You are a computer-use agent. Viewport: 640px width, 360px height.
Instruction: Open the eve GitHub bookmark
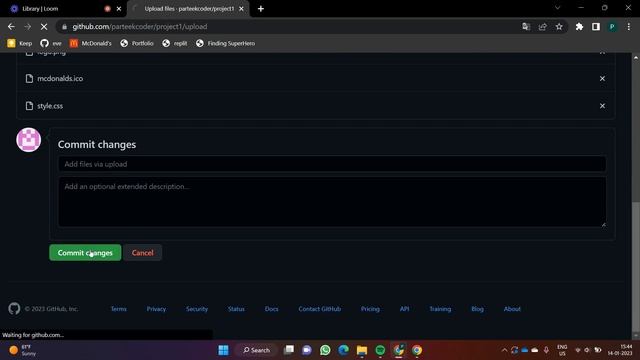click(x=51, y=43)
